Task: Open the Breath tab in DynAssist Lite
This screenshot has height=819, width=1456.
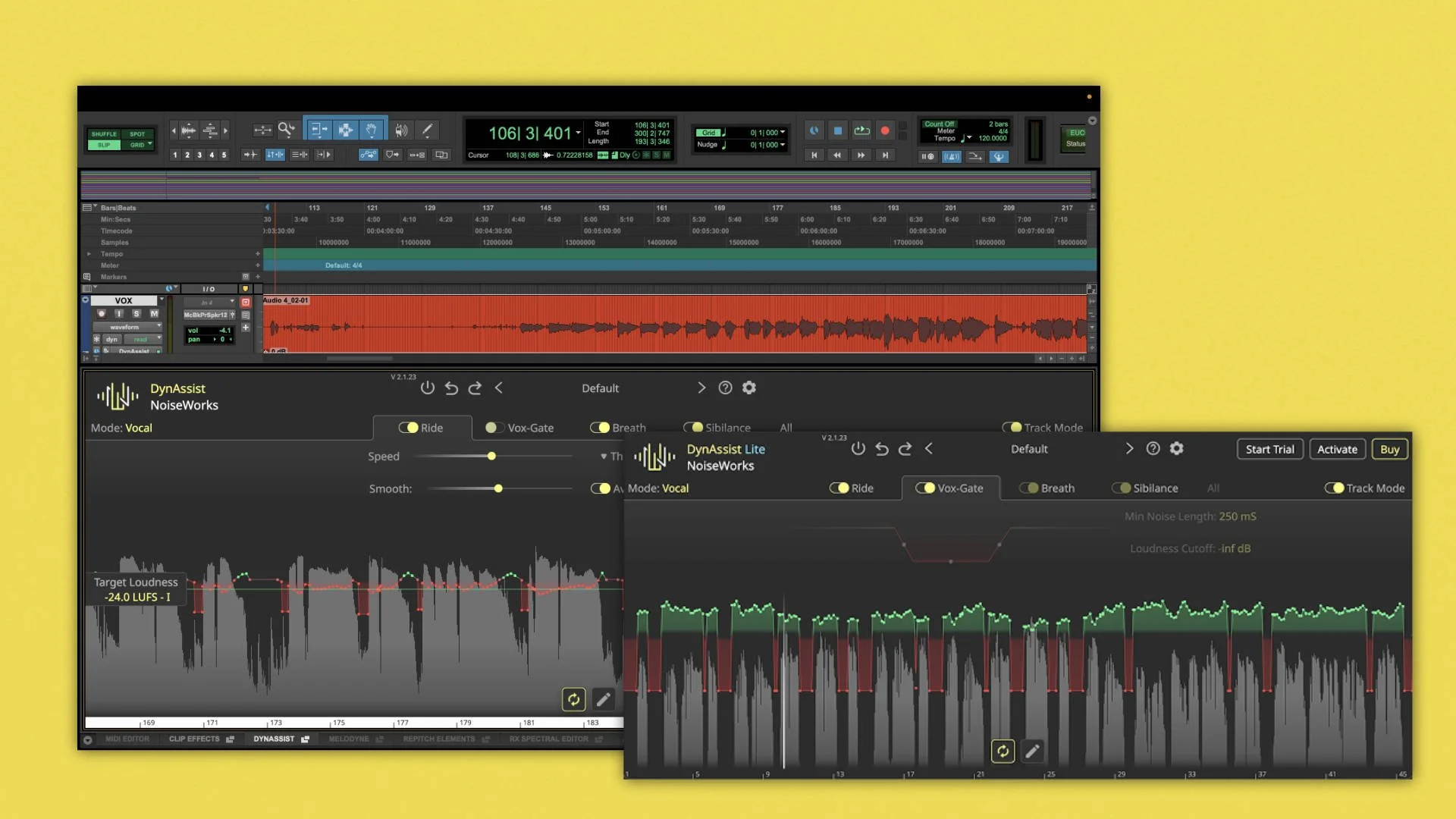Action: point(1056,488)
